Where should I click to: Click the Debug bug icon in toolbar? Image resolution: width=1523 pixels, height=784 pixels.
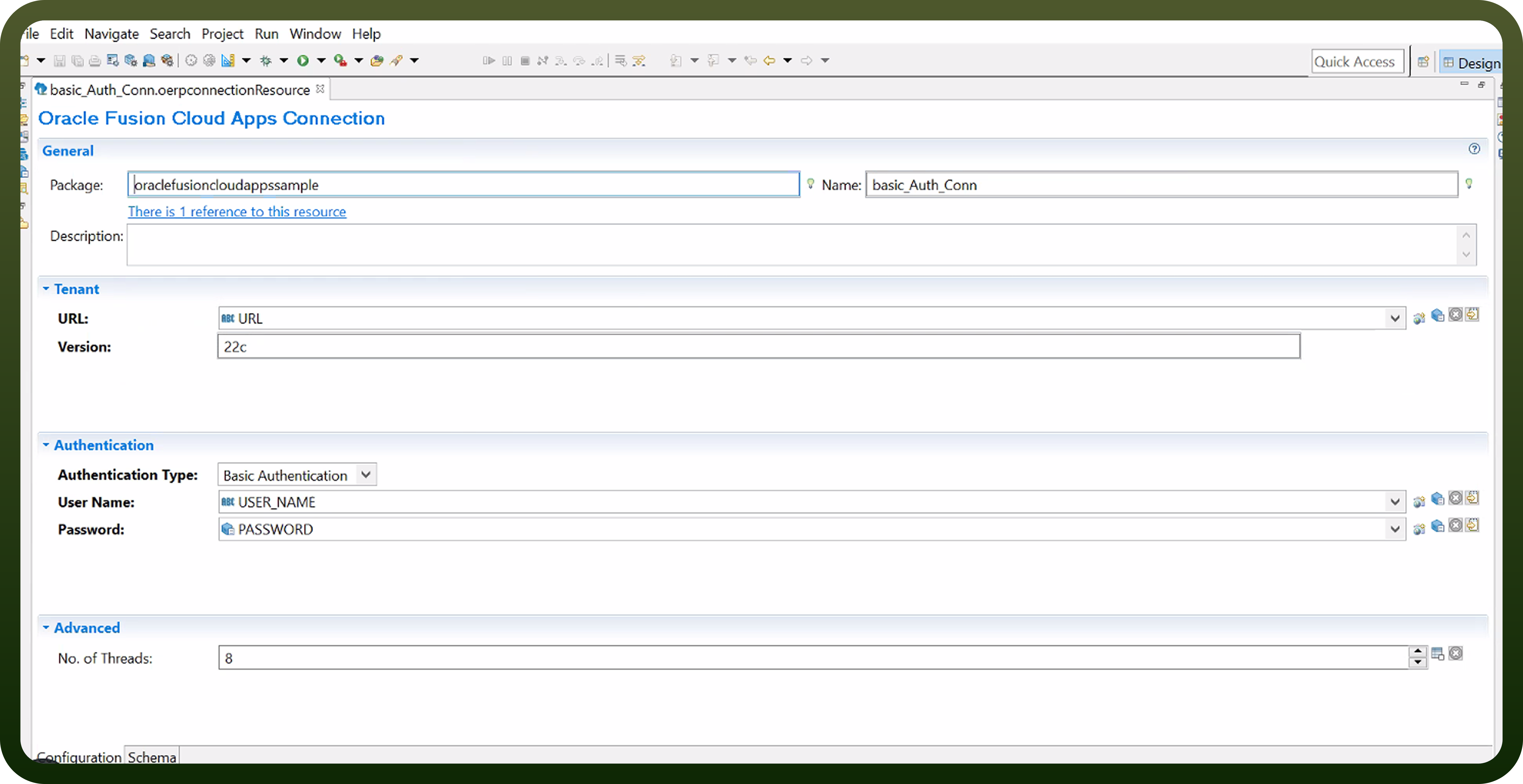[x=266, y=60]
